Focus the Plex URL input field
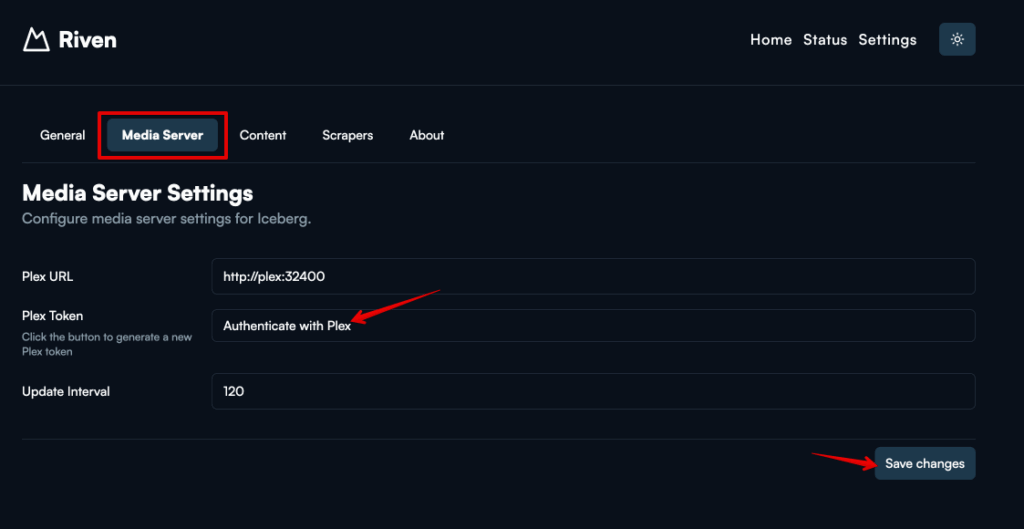Viewport: 1024px width, 529px height. (x=593, y=276)
